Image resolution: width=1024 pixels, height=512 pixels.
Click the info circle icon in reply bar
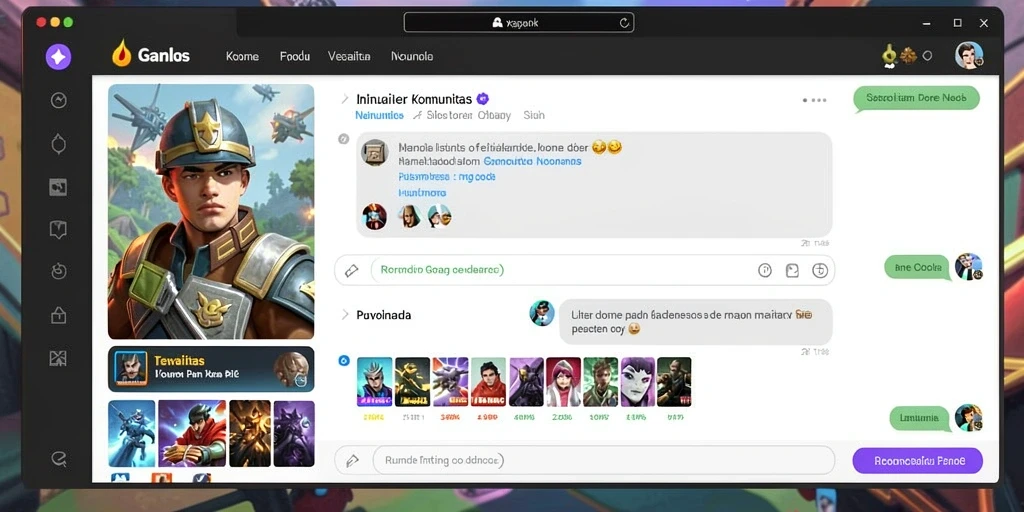[x=765, y=270]
